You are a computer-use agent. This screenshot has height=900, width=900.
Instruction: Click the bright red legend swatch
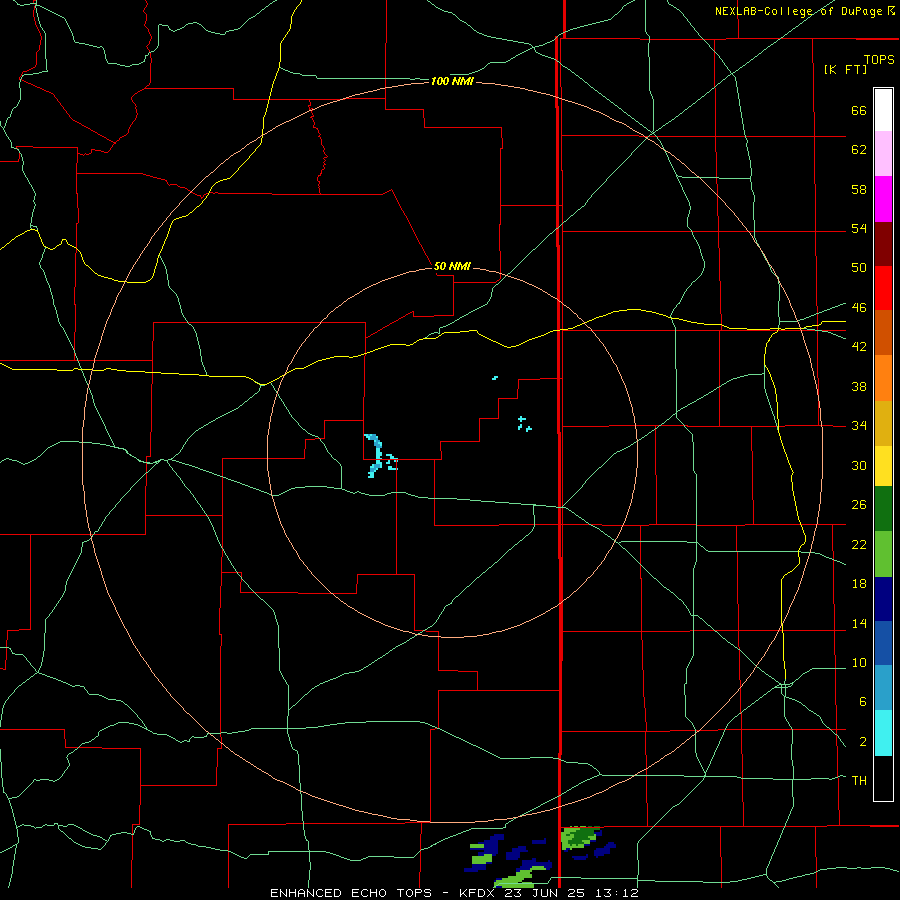click(883, 288)
